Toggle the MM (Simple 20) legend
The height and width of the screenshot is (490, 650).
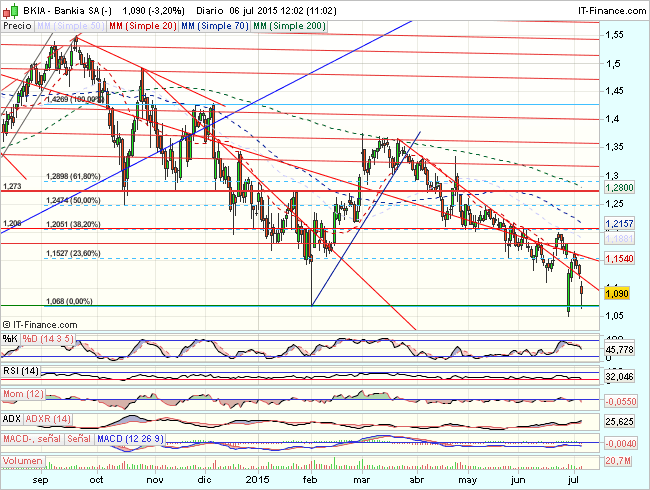point(143,26)
